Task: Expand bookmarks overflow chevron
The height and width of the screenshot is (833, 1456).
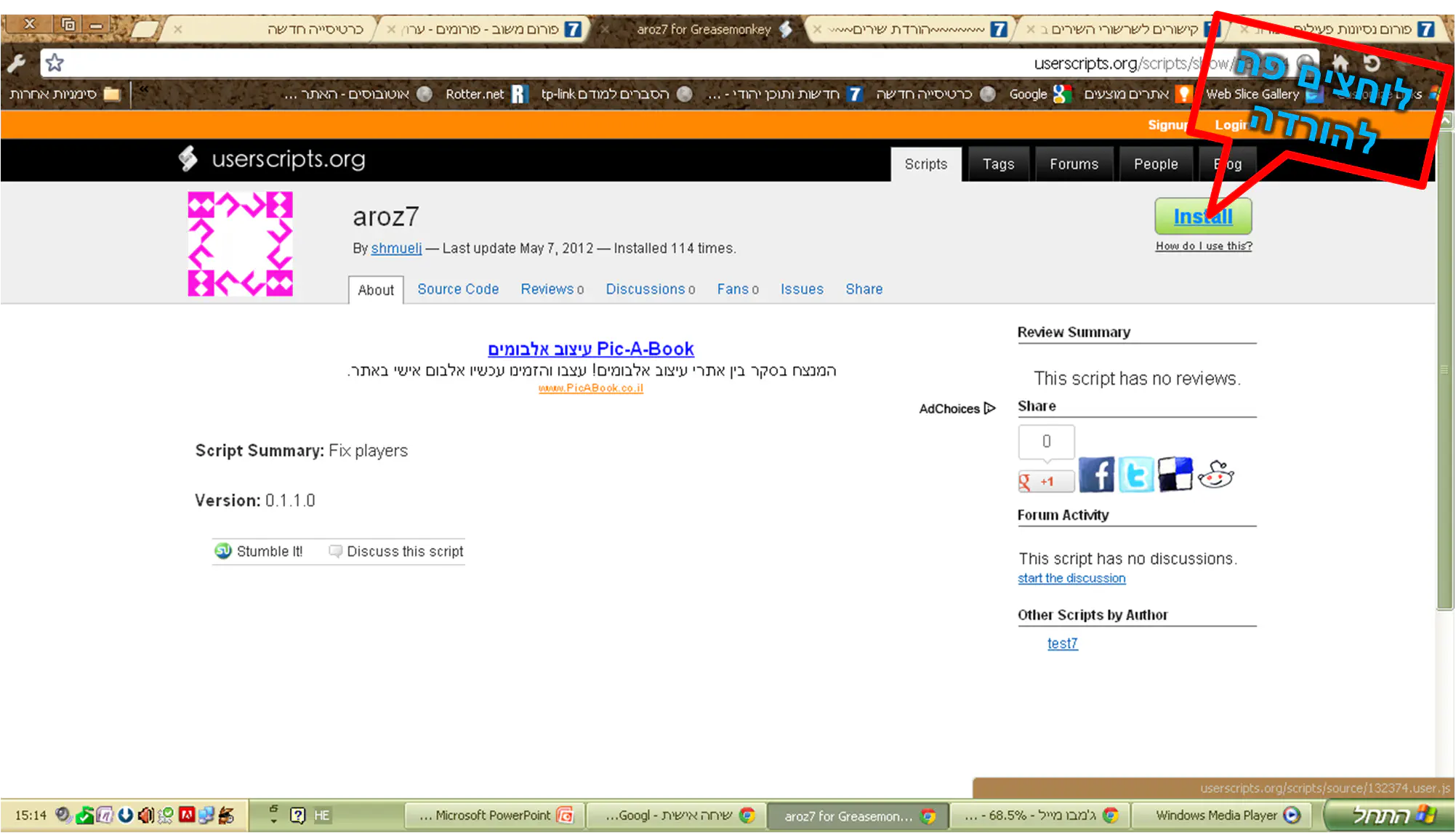Action: [143, 89]
